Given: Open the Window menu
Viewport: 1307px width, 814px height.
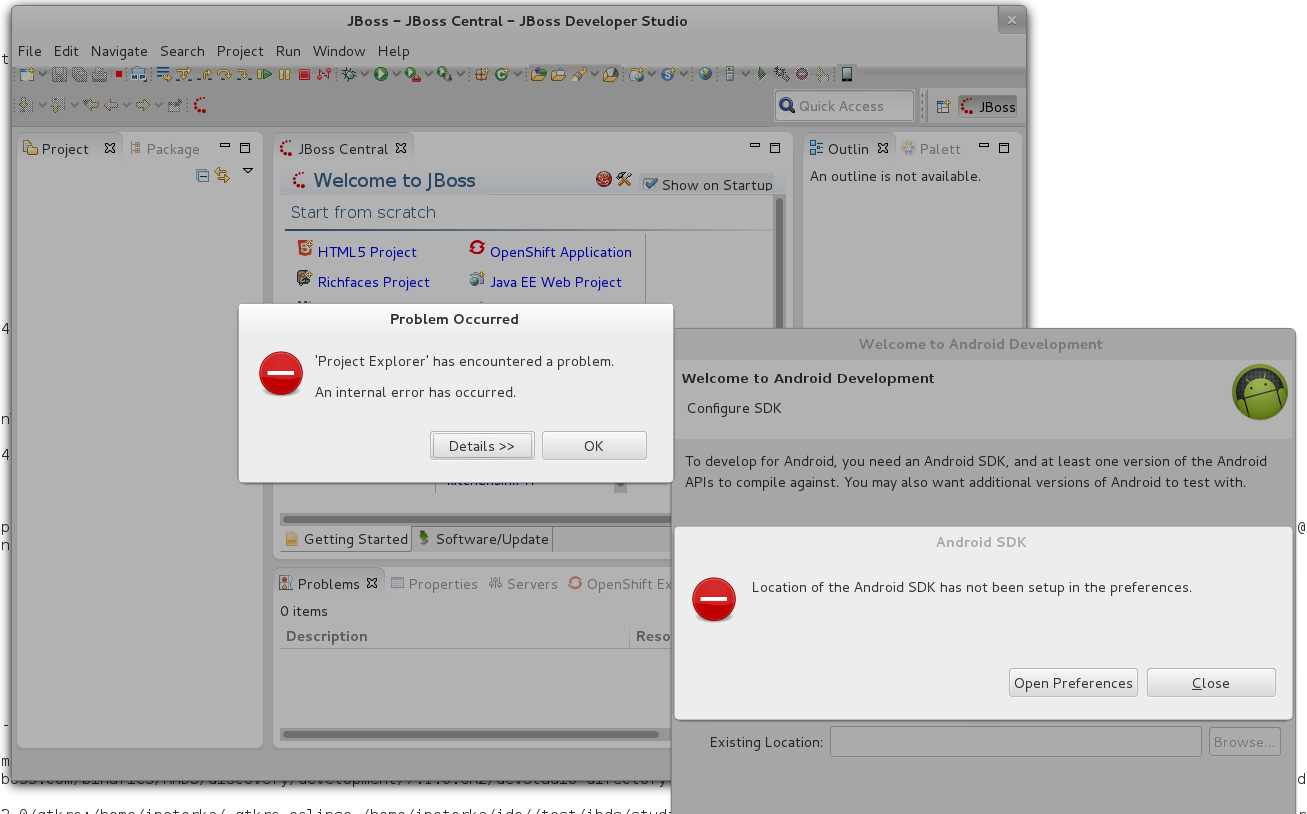Looking at the screenshot, I should click(339, 51).
